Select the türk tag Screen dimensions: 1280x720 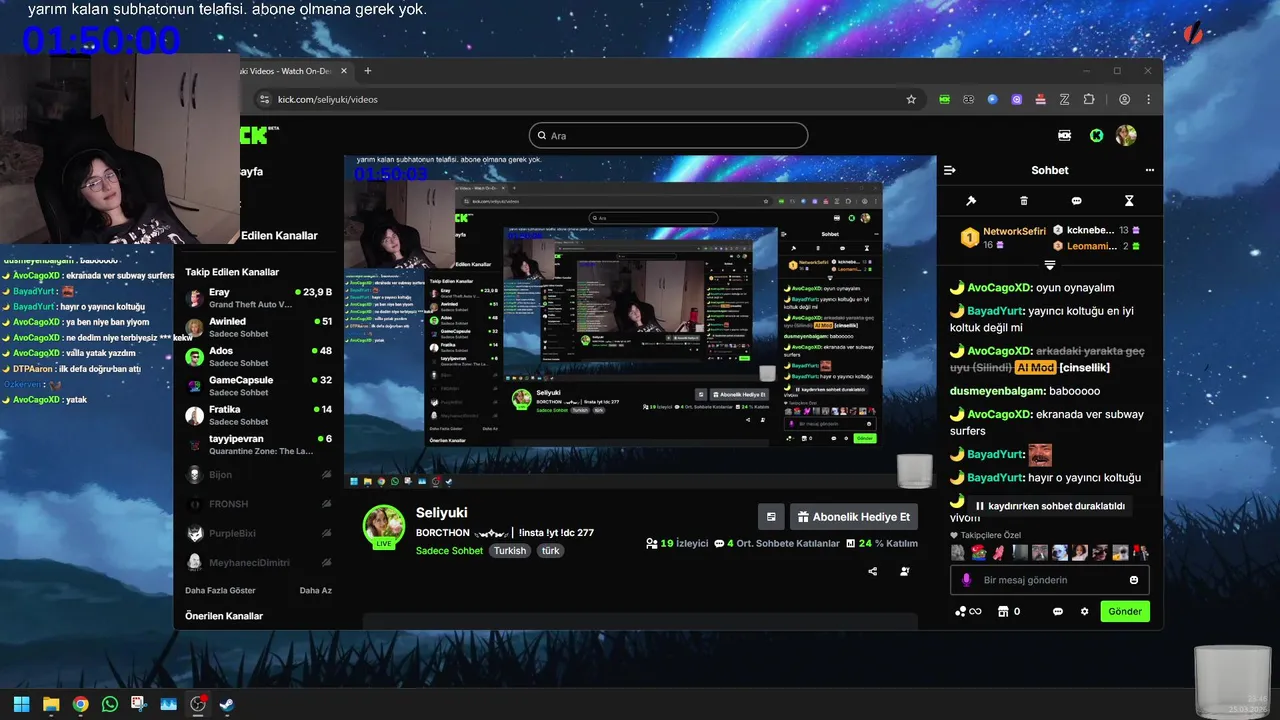(551, 551)
